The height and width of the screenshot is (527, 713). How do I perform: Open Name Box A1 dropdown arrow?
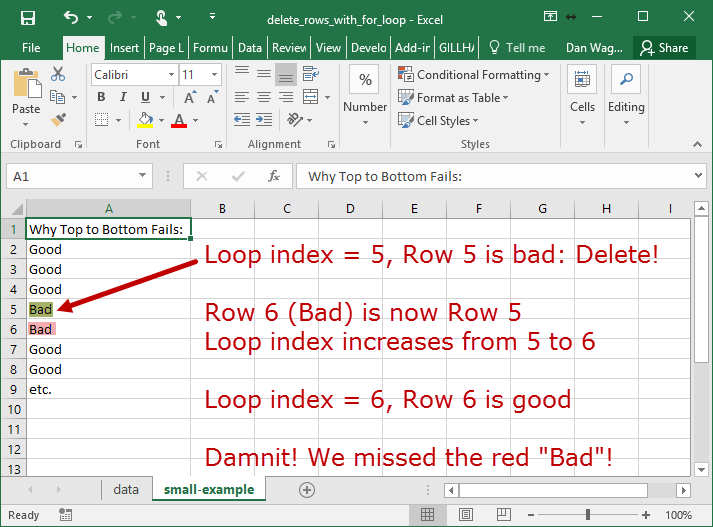click(142, 176)
